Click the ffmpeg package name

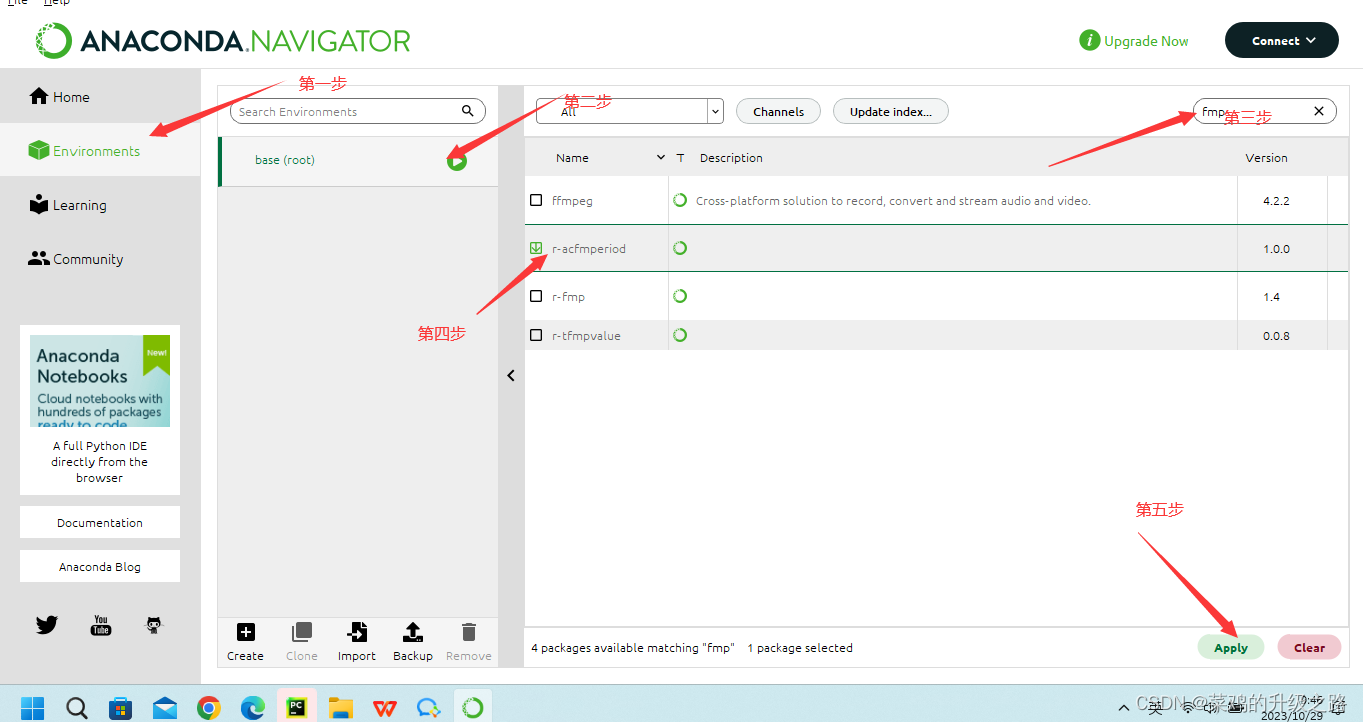[572, 201]
